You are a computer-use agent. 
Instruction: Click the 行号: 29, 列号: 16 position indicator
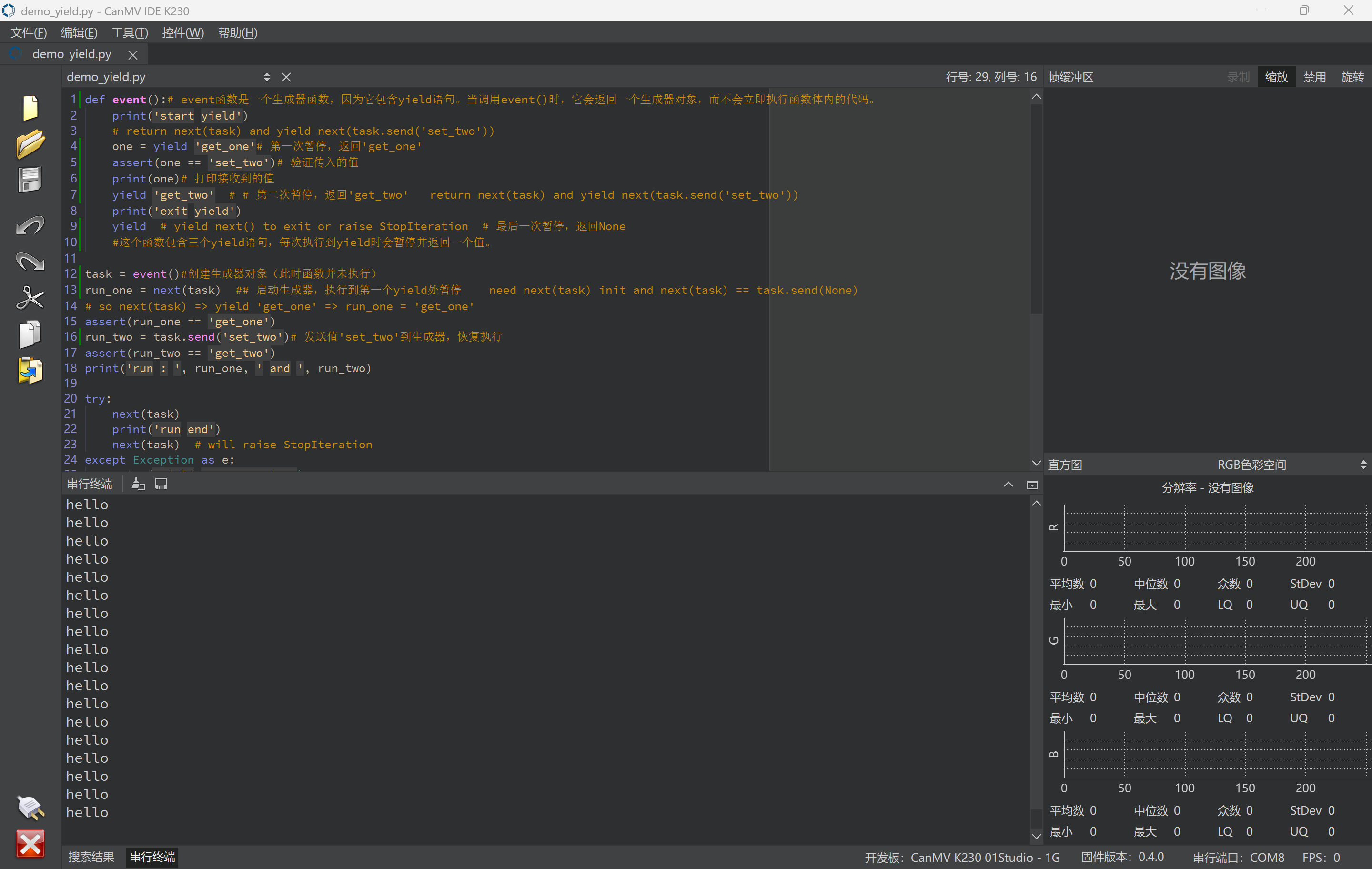click(x=991, y=77)
